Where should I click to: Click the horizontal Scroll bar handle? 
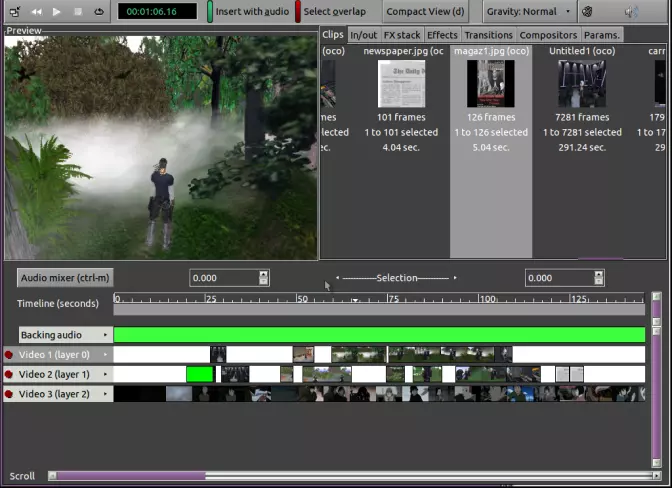tap(131, 476)
